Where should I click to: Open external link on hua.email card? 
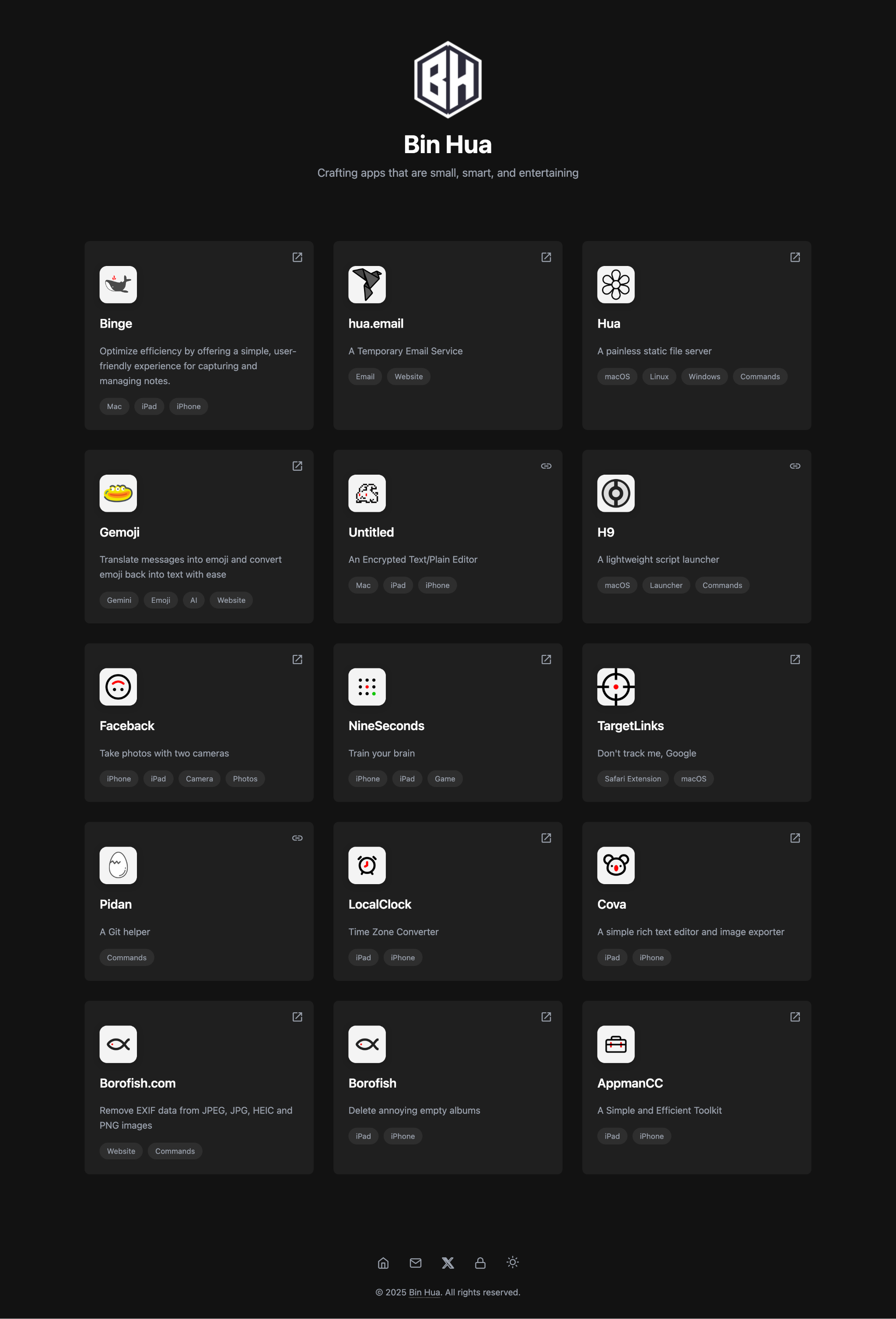click(546, 257)
